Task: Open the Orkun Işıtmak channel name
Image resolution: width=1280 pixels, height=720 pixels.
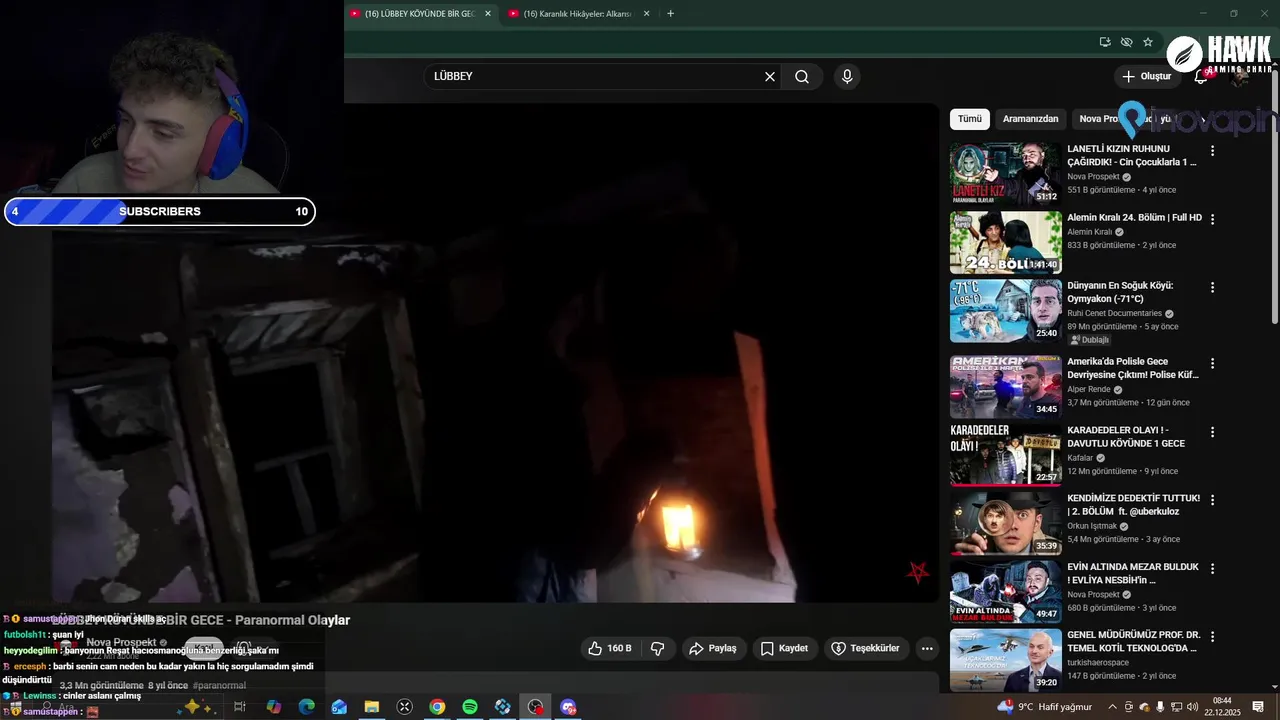Action: coord(1092,526)
